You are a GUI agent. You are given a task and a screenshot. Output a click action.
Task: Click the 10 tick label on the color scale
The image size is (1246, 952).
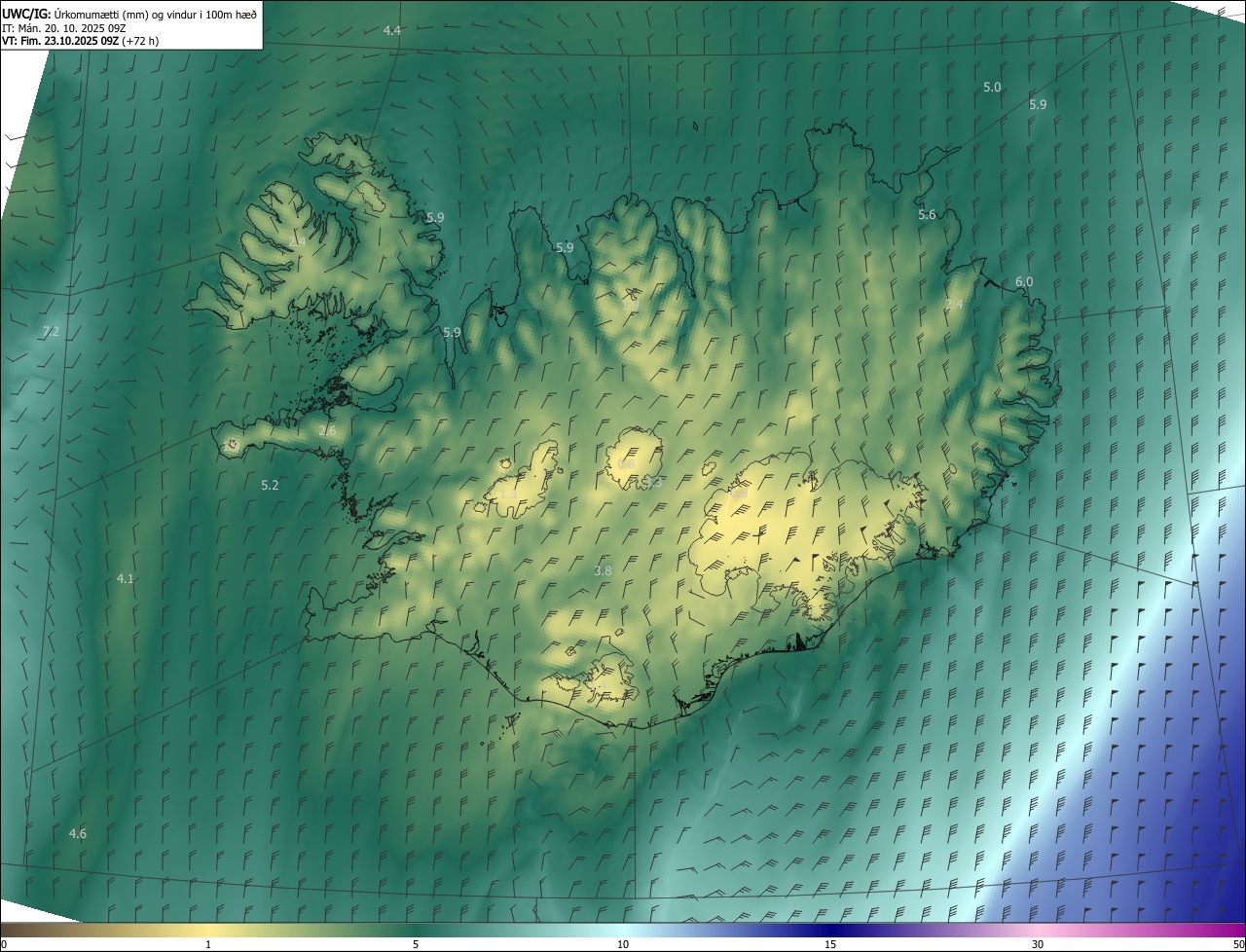pos(623,945)
